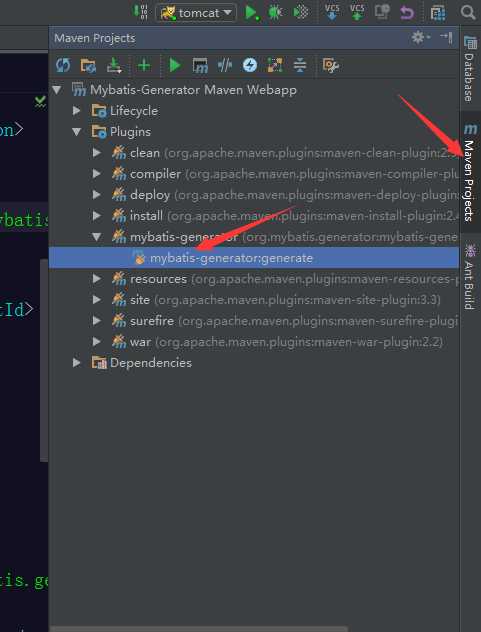Click the Reimport All Maven Projects icon

click(x=63, y=65)
